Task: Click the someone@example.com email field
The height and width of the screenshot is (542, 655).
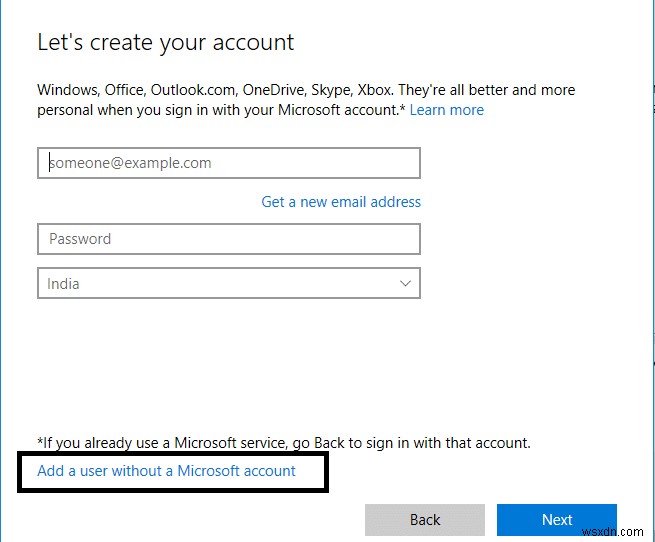Action: [x=228, y=163]
